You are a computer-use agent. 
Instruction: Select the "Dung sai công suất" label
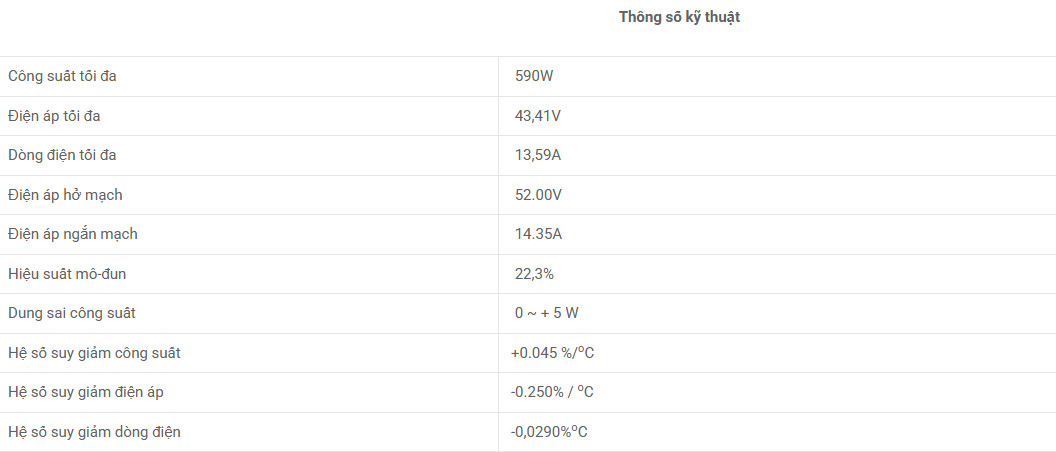click(71, 313)
